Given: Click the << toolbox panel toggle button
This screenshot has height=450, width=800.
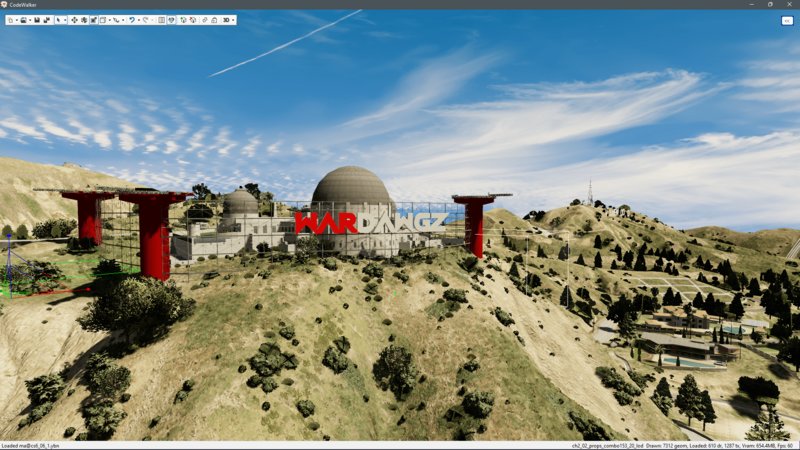Looking at the screenshot, I should tap(787, 20).
